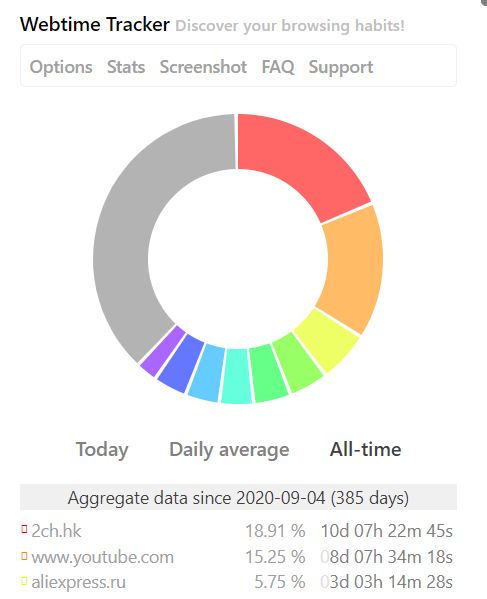Click the yellow donut chart segment
The width and height of the screenshot is (487, 599).
[x=328, y=340]
